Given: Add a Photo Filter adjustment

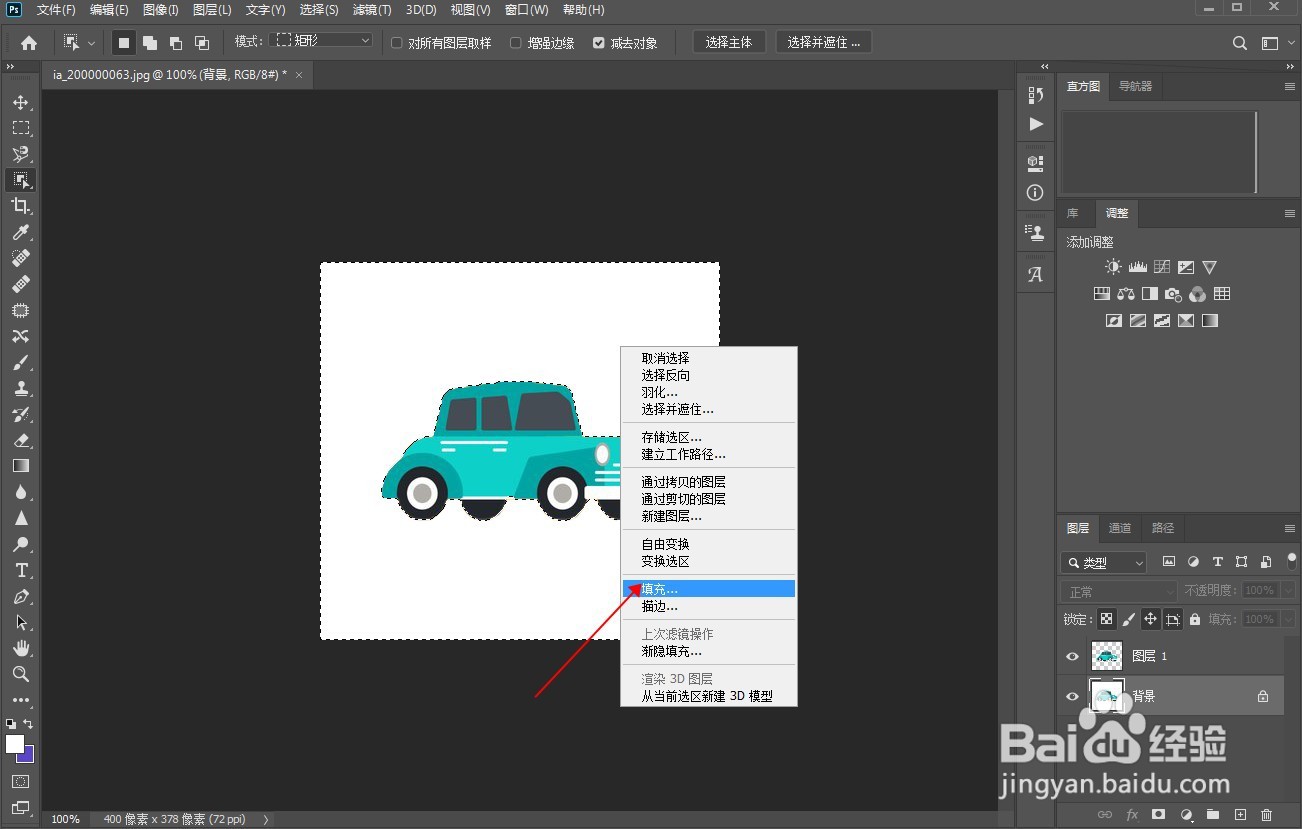Looking at the screenshot, I should tap(1174, 294).
